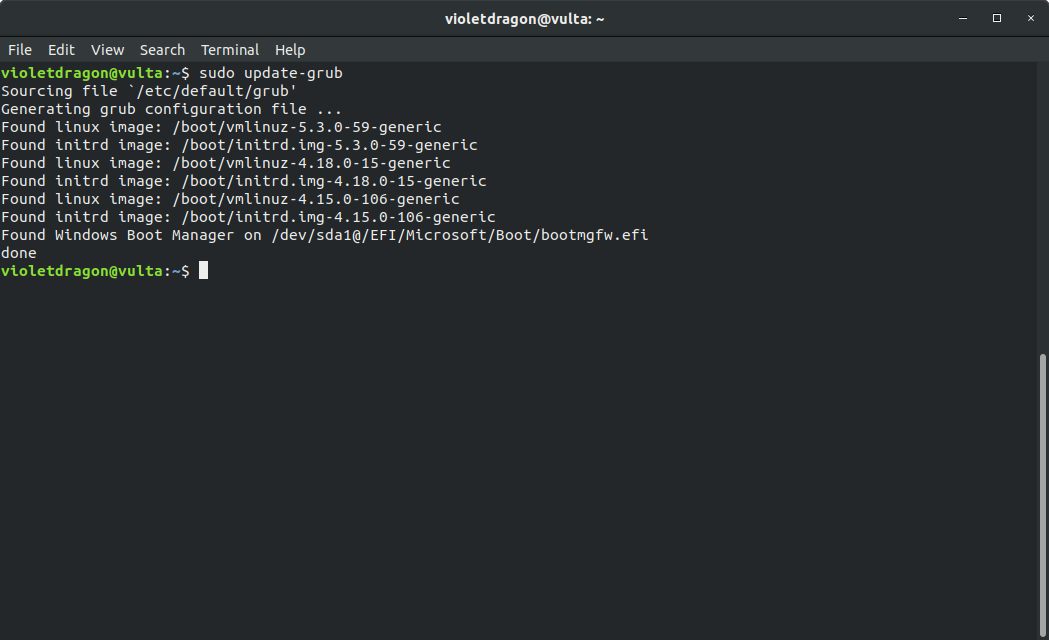Screen dimensions: 1049x640
Task: Click the done output line
Action: (x=17, y=252)
